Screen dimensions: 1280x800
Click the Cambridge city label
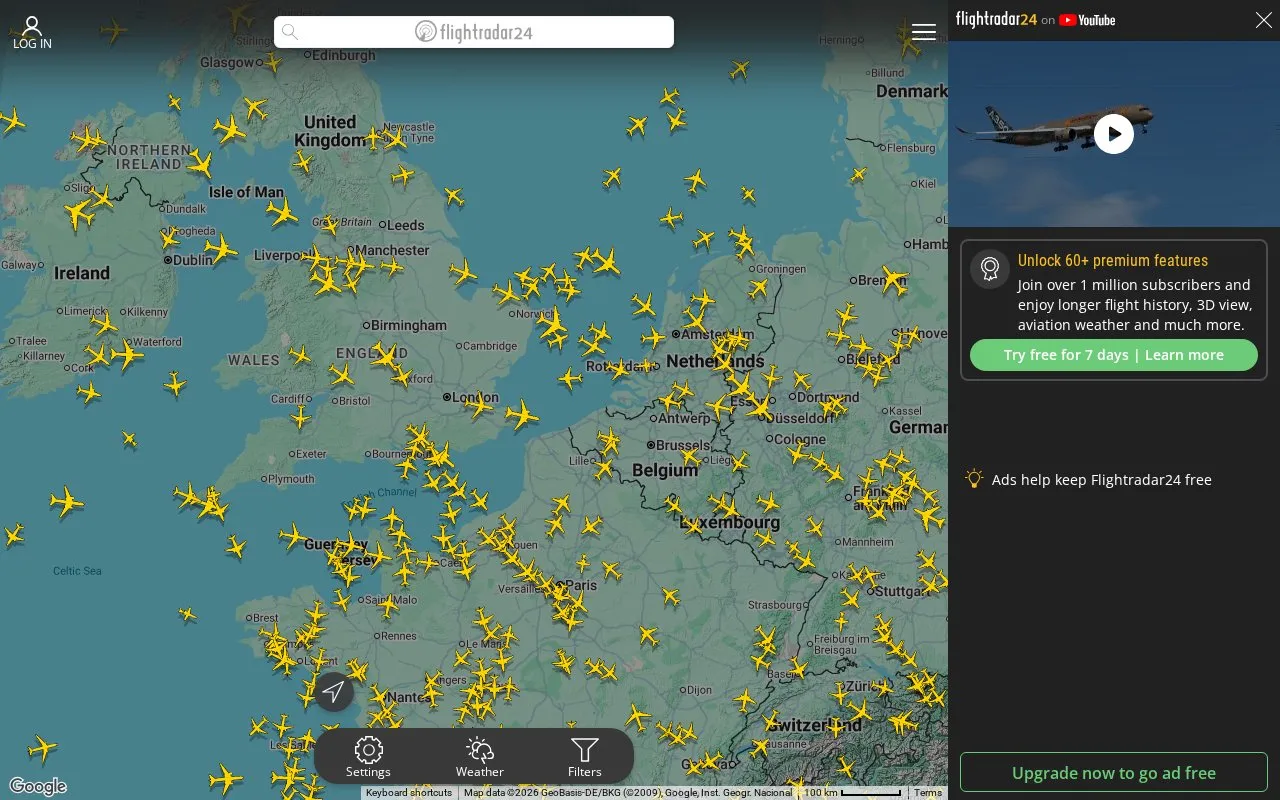pos(489,346)
